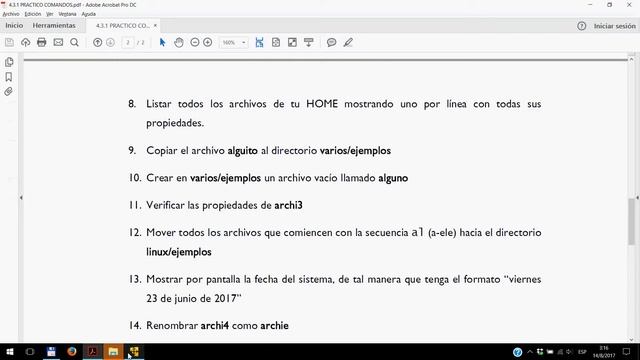640x360 pixels.
Task: Open the bookmarks panel icon
Action: tap(9, 77)
